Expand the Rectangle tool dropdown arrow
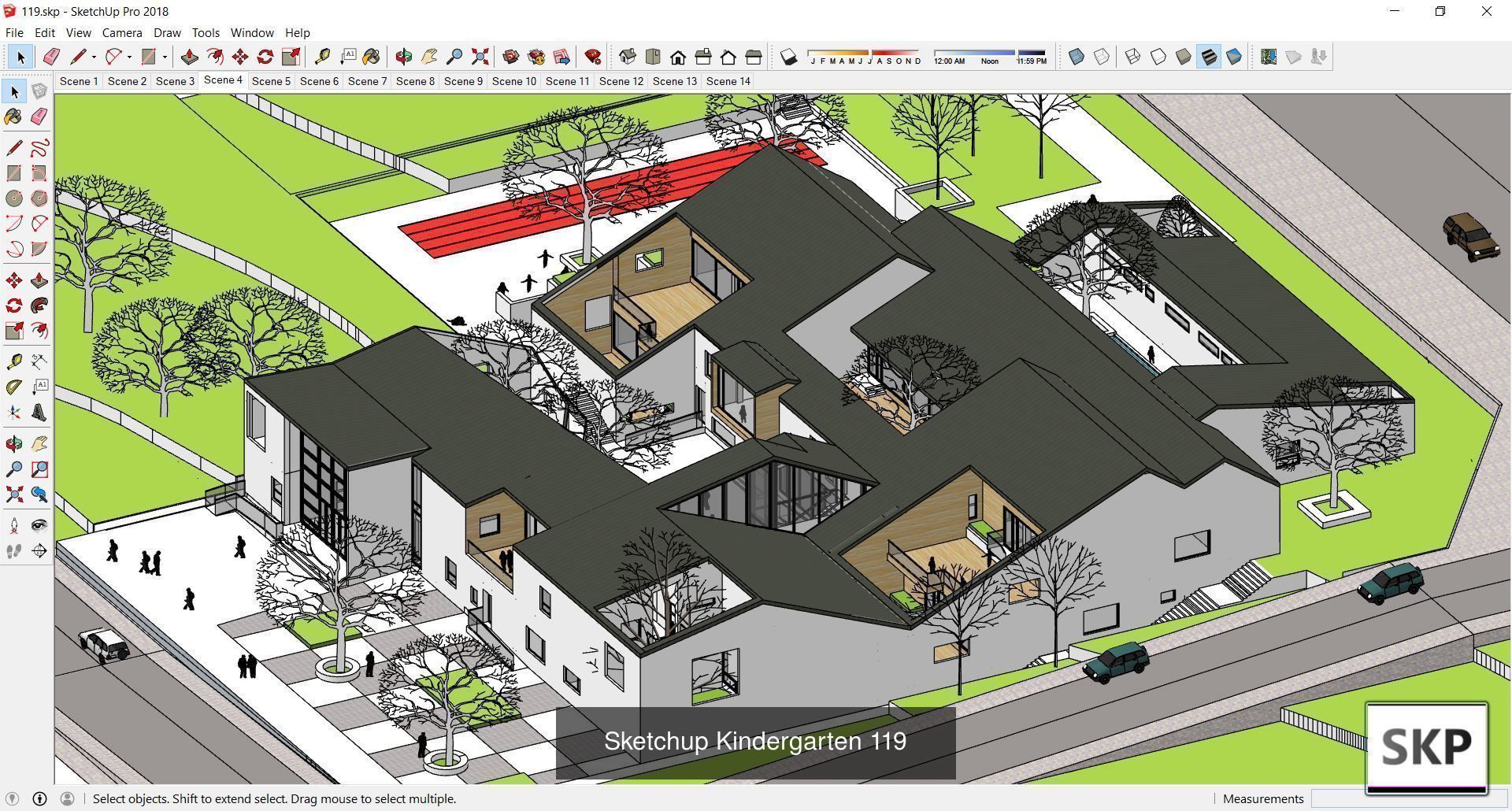 coord(165,57)
